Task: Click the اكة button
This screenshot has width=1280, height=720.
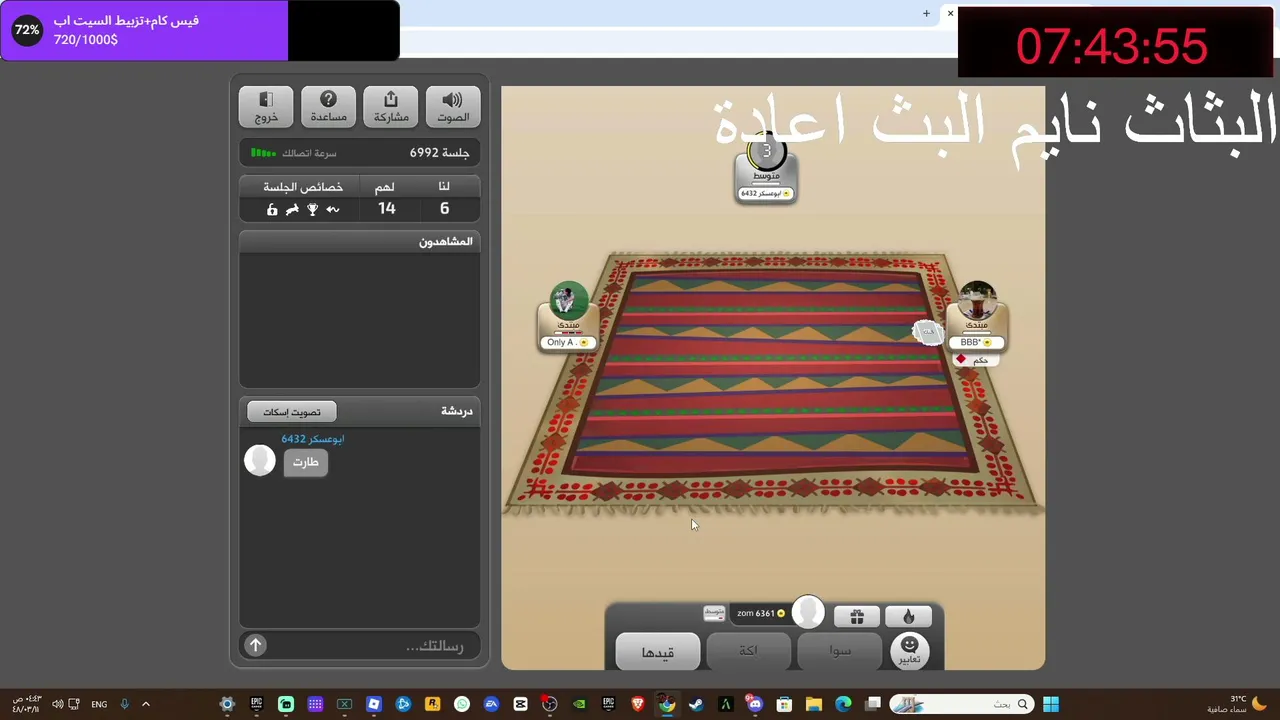Action: point(748,651)
